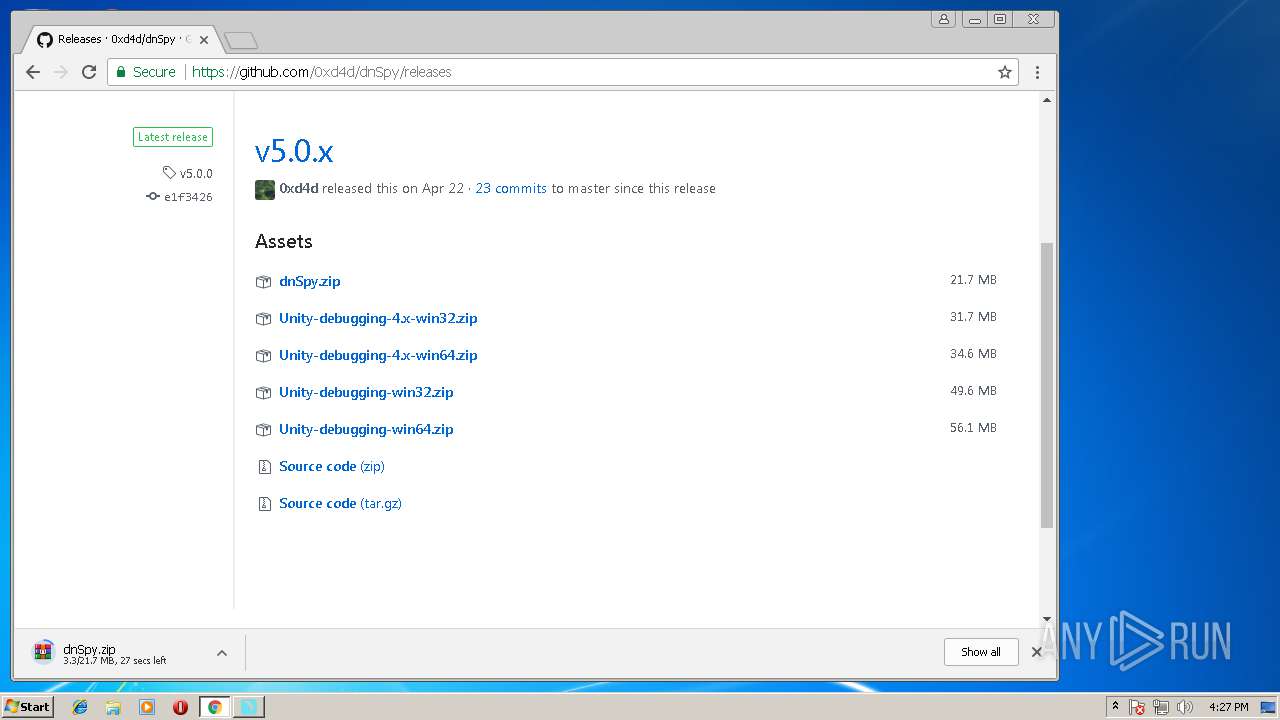Open the dnSpy.zip download in the download bar

[115, 653]
